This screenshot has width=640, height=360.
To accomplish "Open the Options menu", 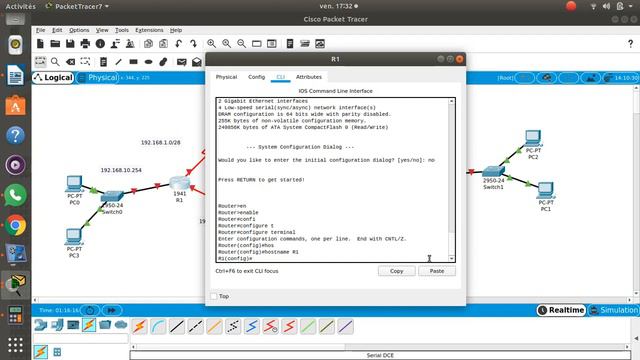I will (x=79, y=30).
